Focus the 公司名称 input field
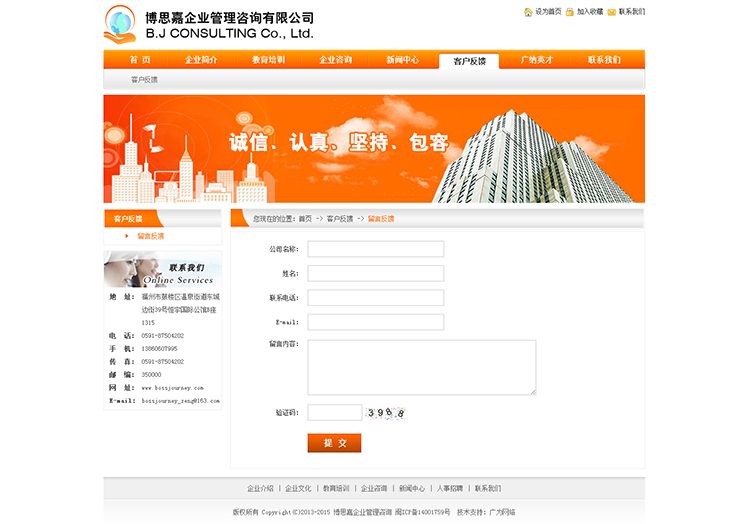The width and height of the screenshot is (748, 524). click(x=375, y=249)
